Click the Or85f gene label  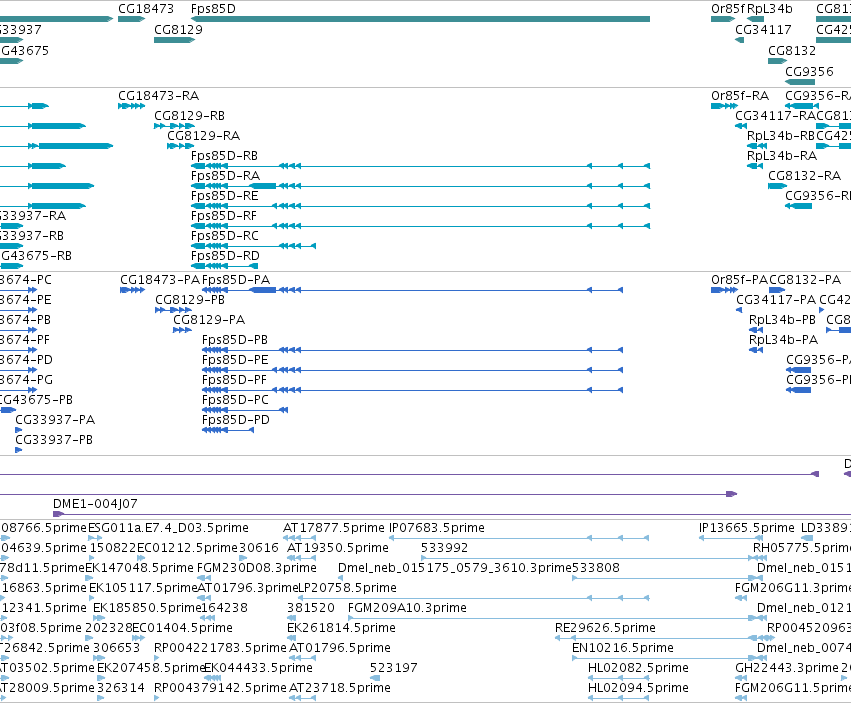[728, 9]
